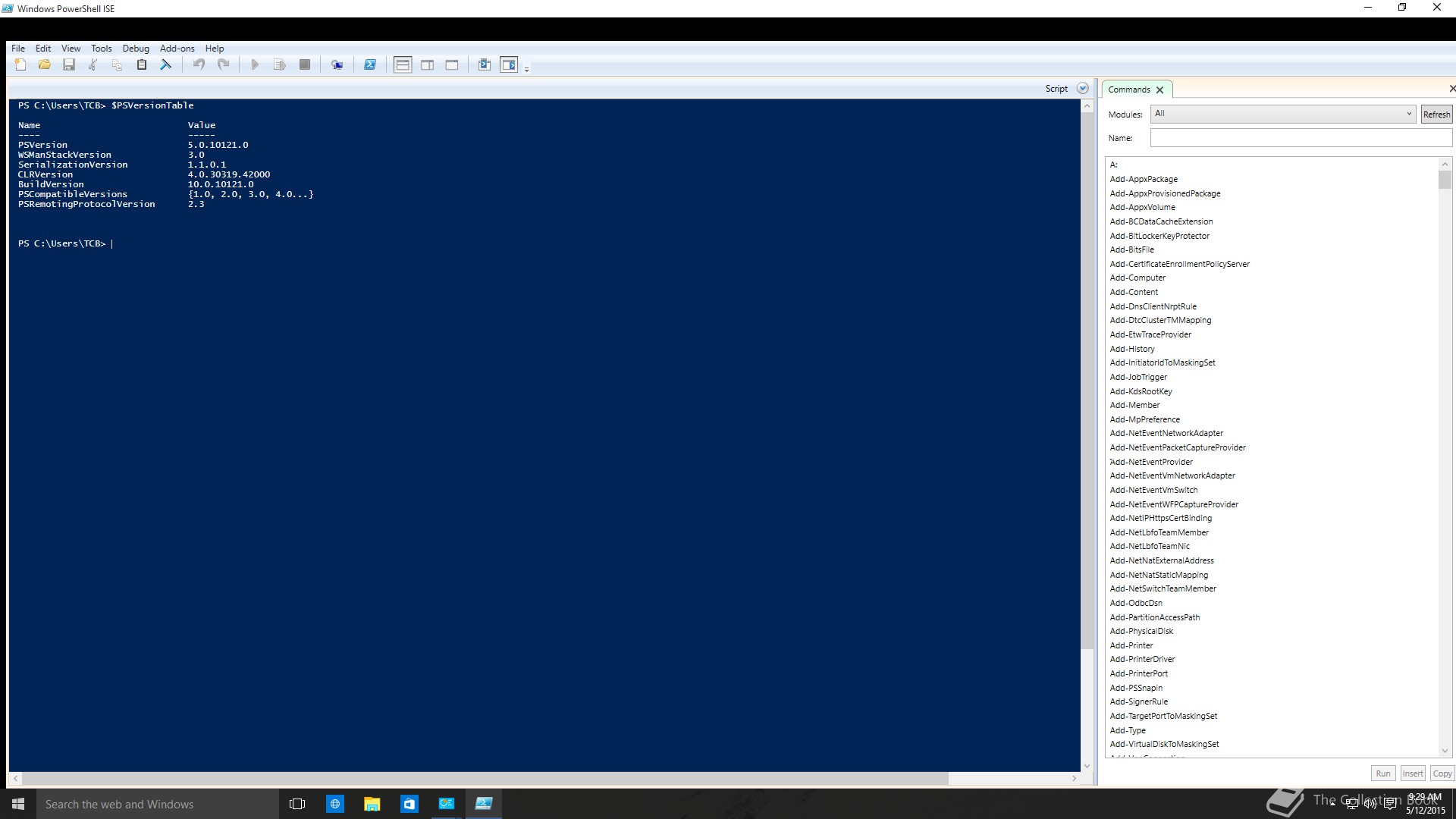Image resolution: width=1456 pixels, height=819 pixels.
Task: Click the Refresh button
Action: pos(1436,115)
